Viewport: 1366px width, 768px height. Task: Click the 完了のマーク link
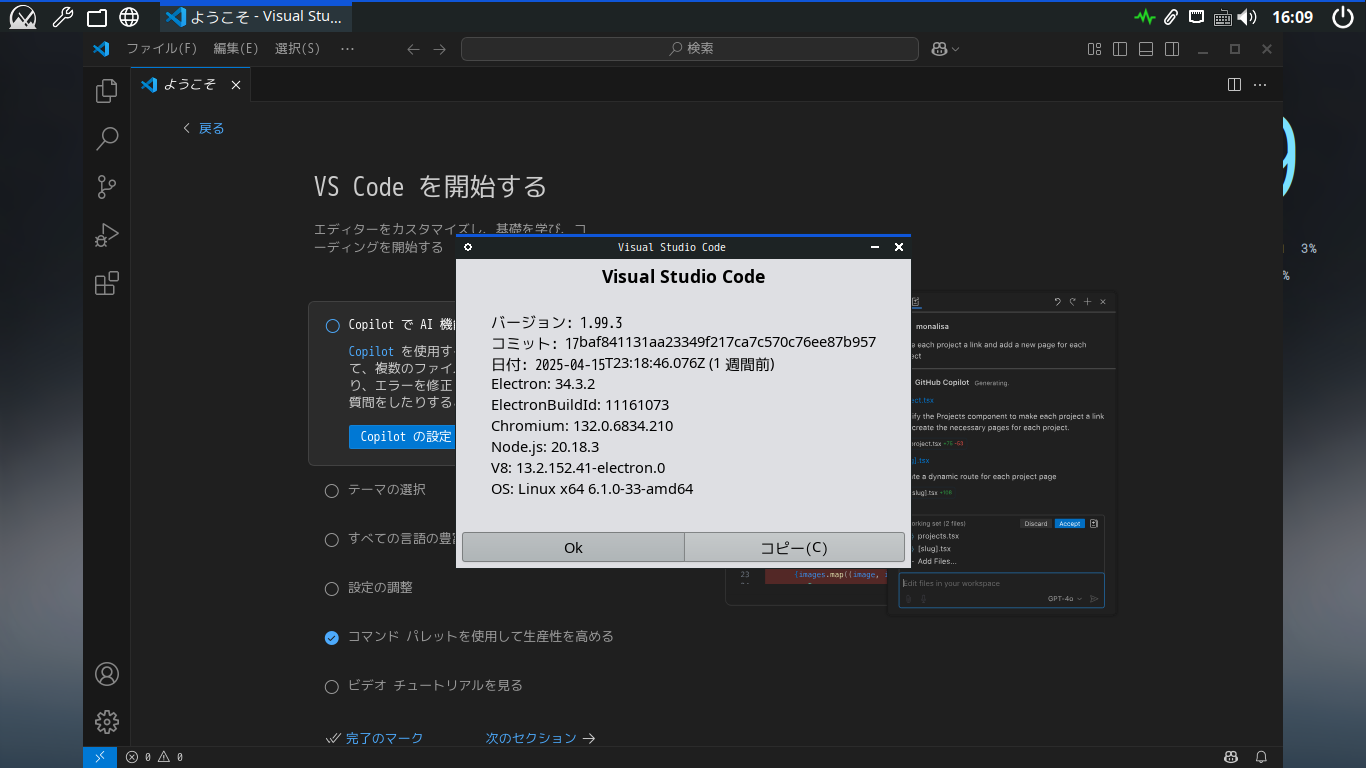pos(375,738)
